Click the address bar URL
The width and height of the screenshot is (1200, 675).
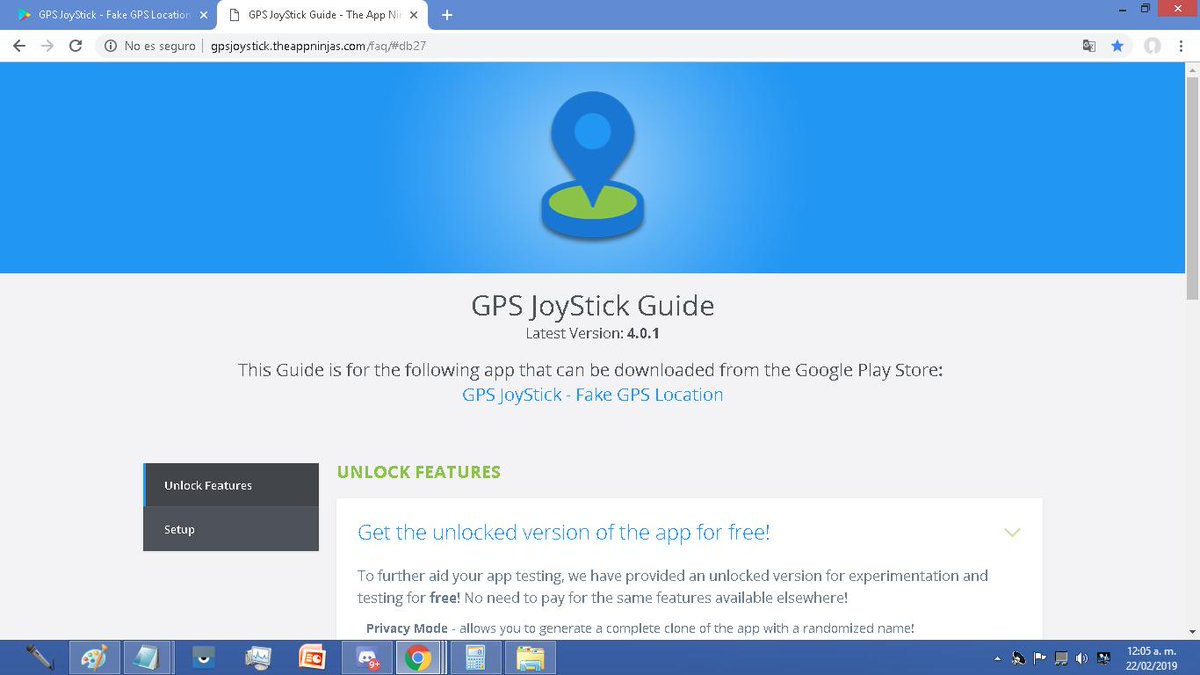click(x=319, y=46)
